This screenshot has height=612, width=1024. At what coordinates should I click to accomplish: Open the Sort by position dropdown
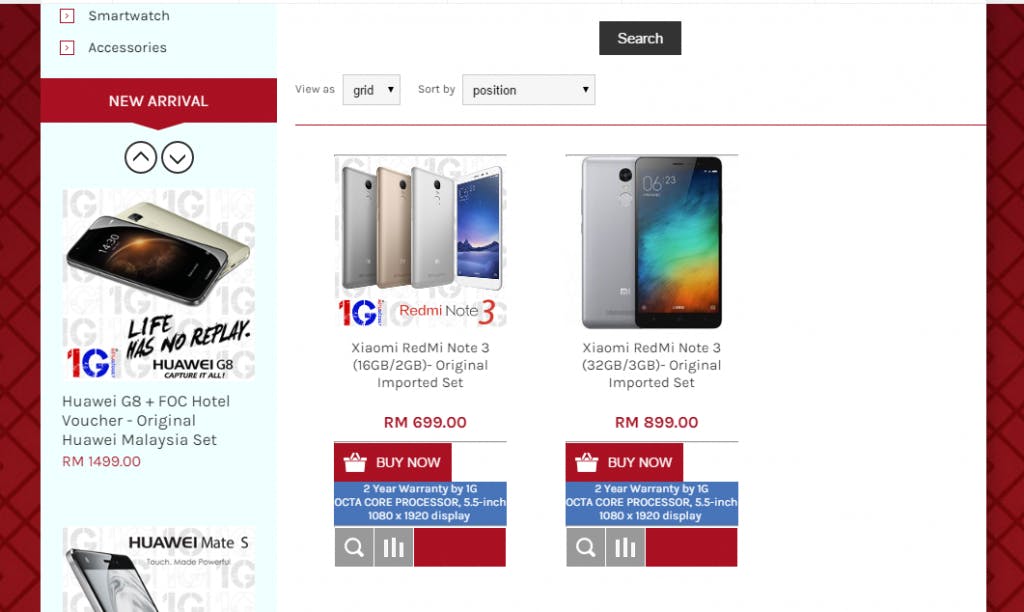528,90
